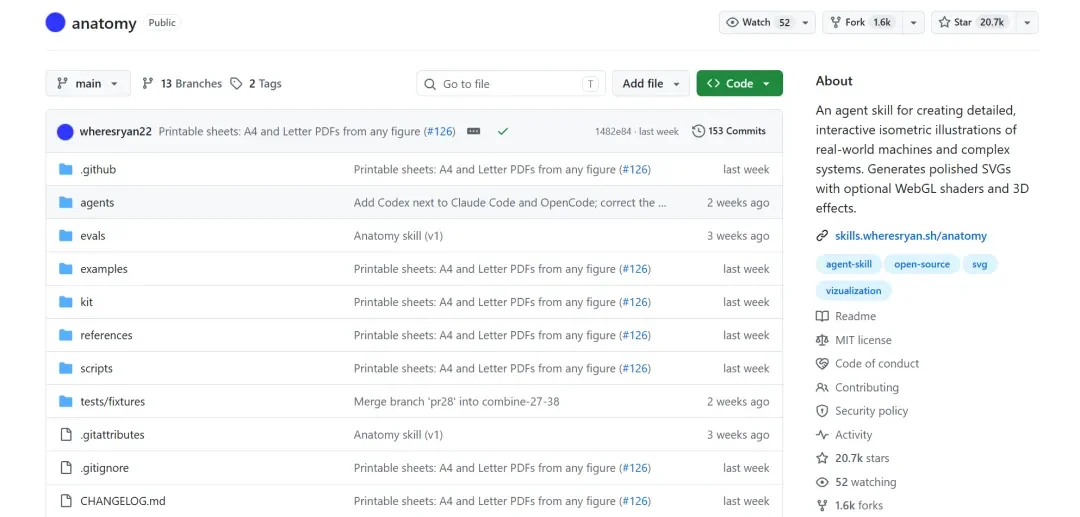Click the people icon beside Contributing

822,388
